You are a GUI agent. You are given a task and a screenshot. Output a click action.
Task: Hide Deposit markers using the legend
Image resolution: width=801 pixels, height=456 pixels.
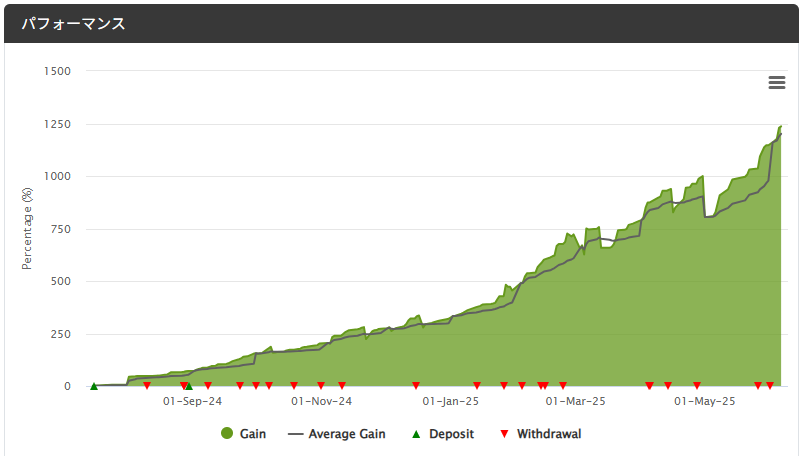pos(445,434)
